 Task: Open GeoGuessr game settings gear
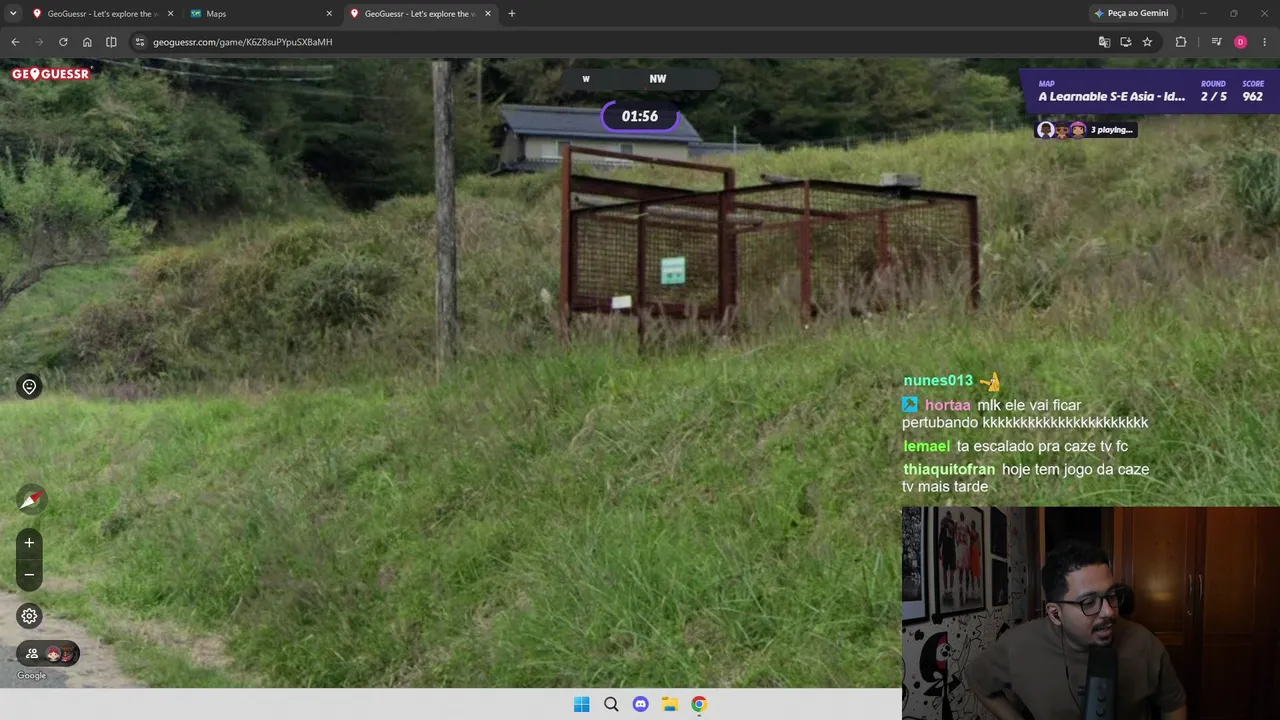[29, 616]
